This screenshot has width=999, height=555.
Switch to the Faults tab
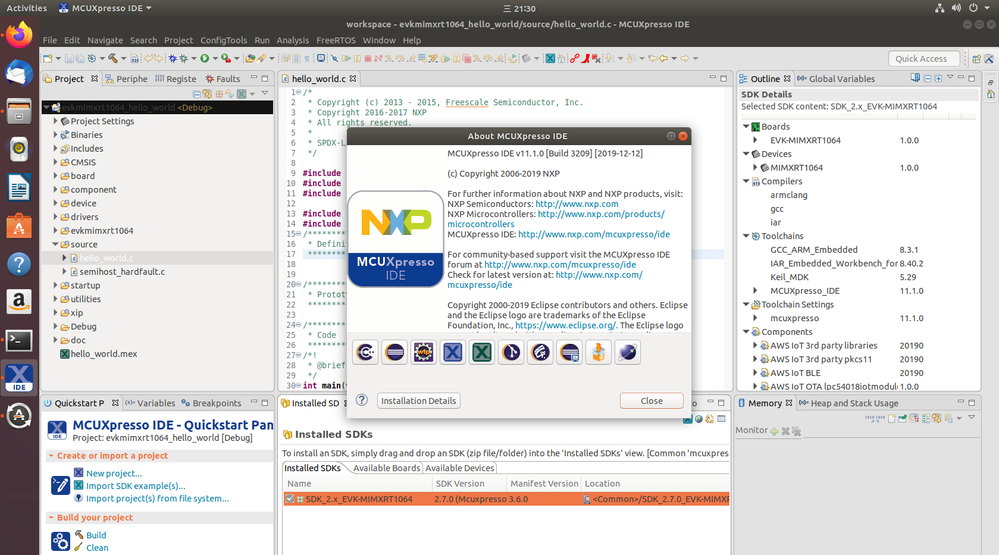[x=223, y=79]
